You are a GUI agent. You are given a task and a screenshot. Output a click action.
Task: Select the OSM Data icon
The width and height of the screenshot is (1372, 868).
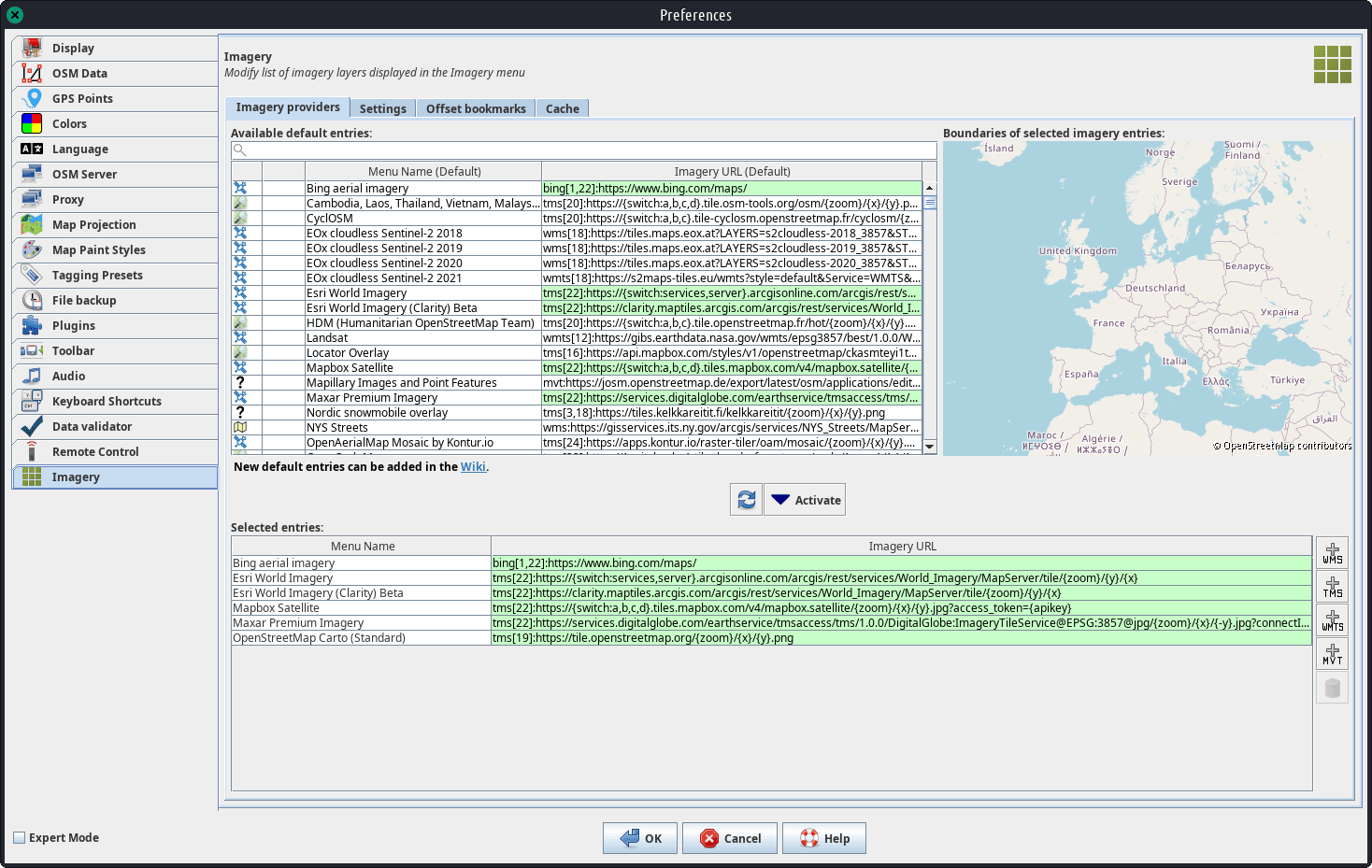coord(32,73)
